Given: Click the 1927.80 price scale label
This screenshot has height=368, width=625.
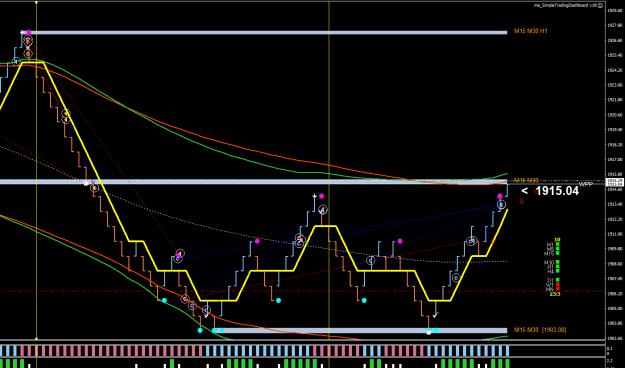Looking at the screenshot, I should [615, 25].
